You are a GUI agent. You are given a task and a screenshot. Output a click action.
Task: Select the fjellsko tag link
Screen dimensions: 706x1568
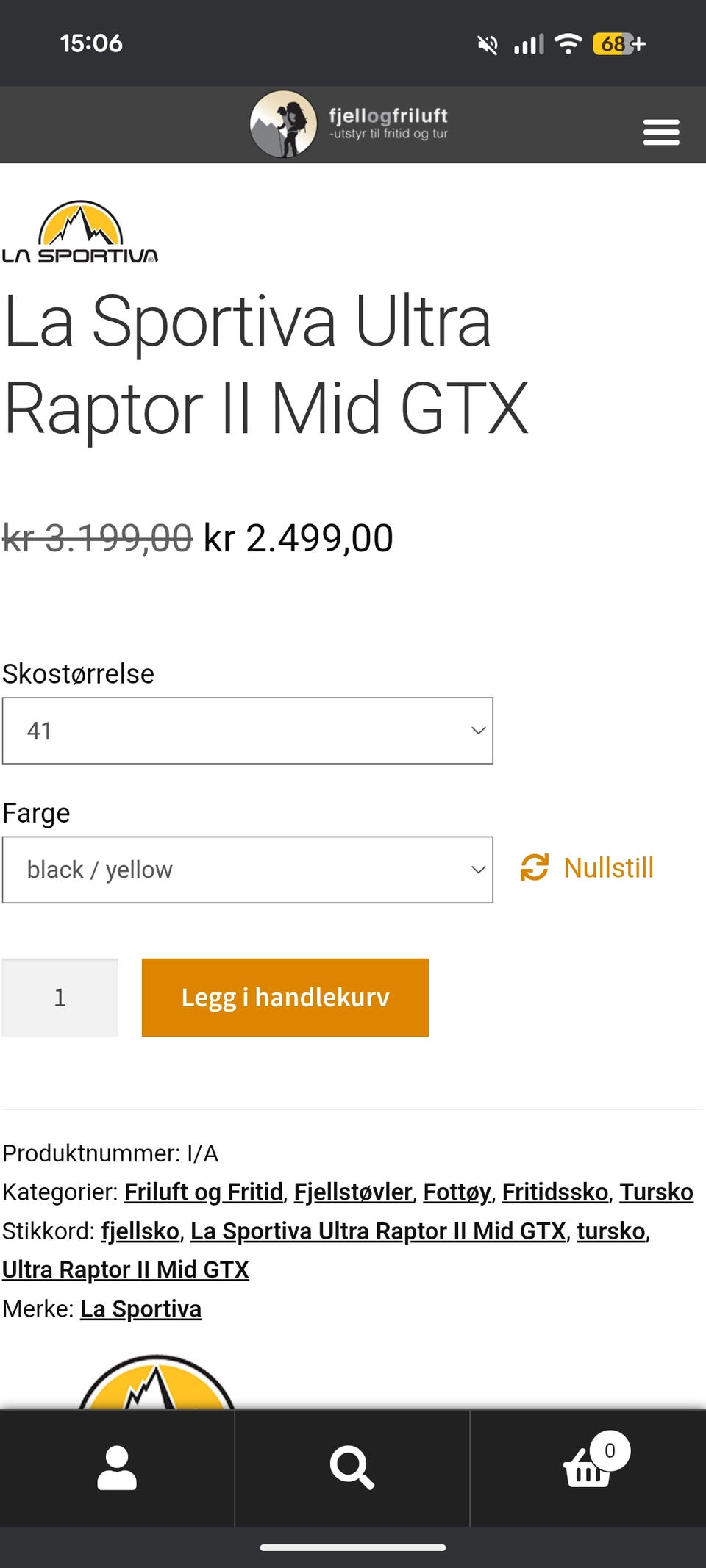point(140,1231)
